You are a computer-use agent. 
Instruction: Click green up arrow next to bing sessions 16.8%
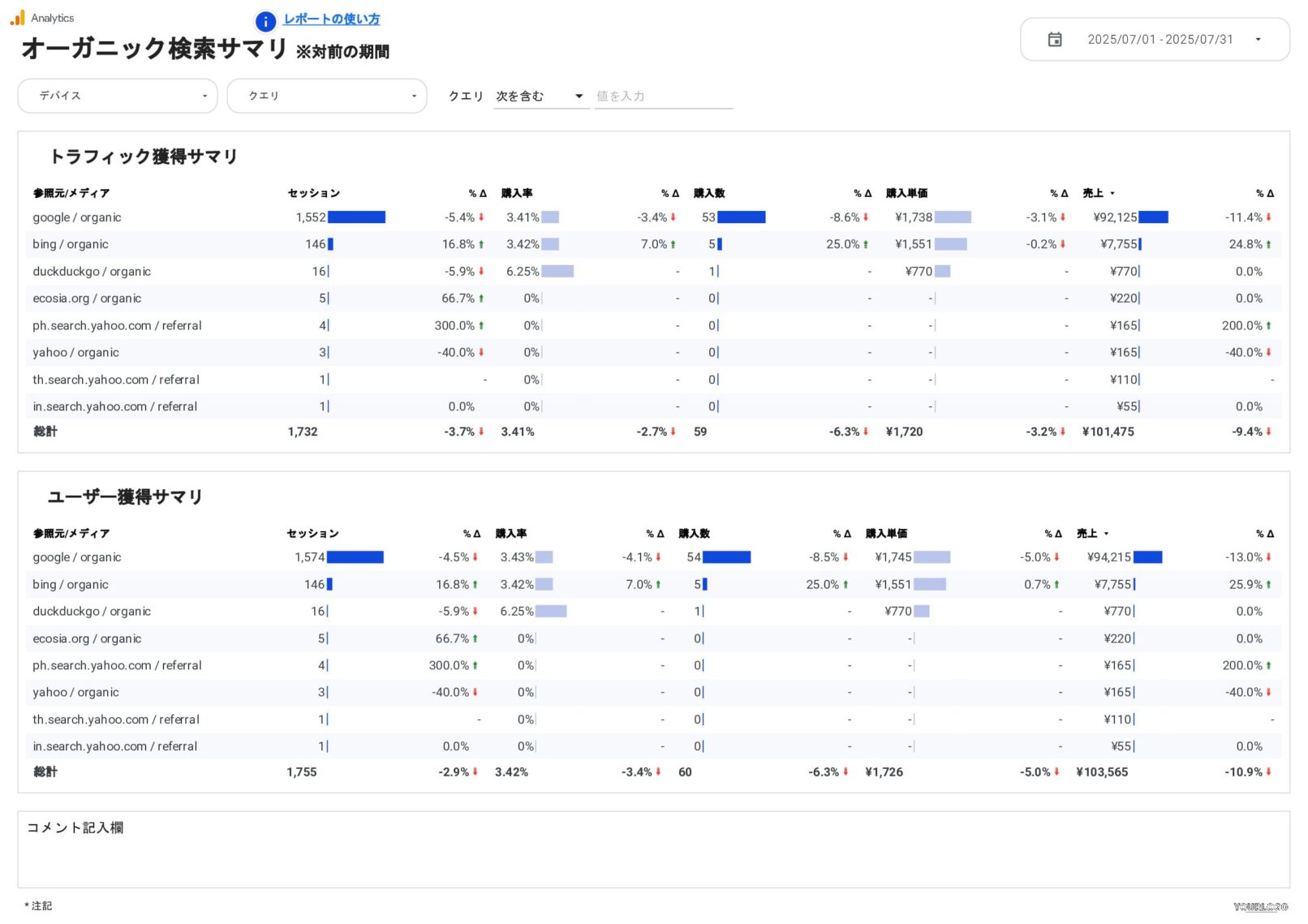pos(481,244)
